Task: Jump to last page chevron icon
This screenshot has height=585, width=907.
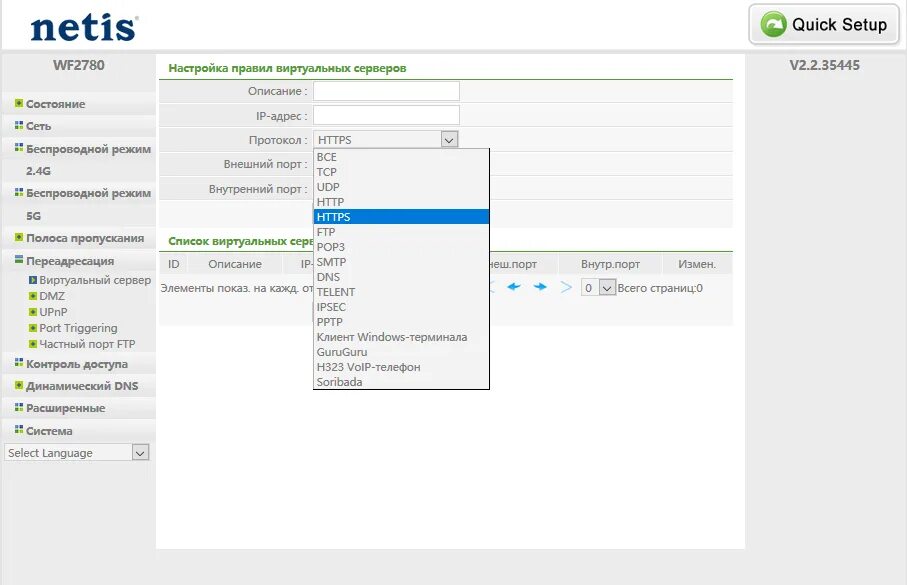Action: [x=566, y=287]
